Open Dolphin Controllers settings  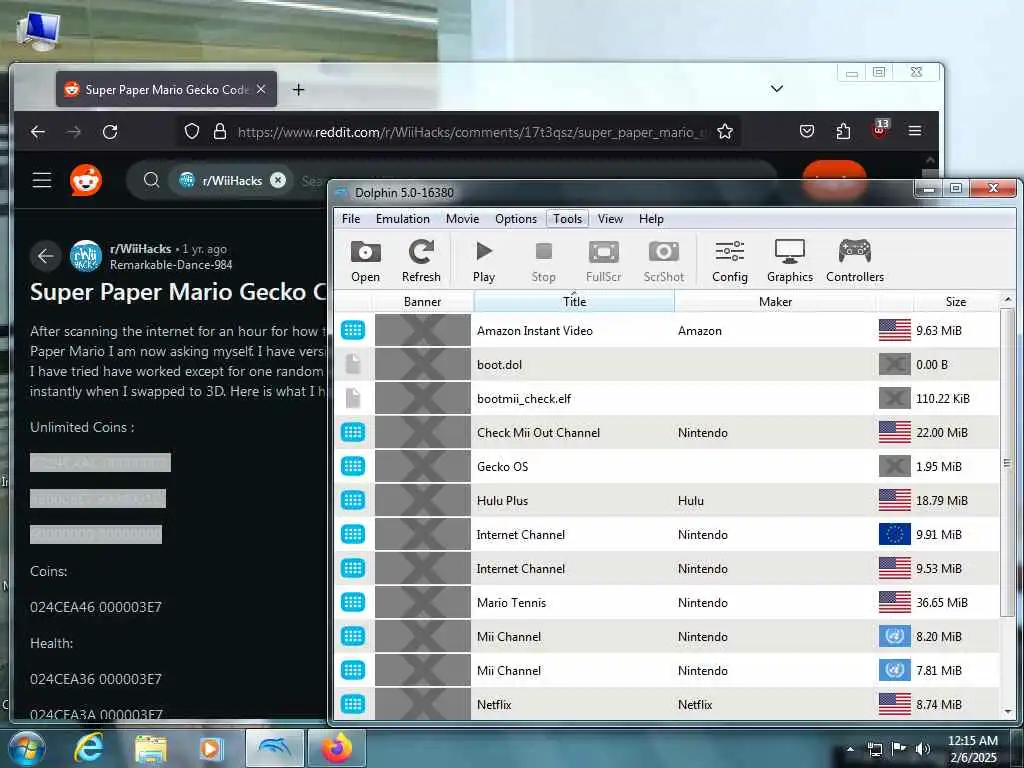pos(855,260)
